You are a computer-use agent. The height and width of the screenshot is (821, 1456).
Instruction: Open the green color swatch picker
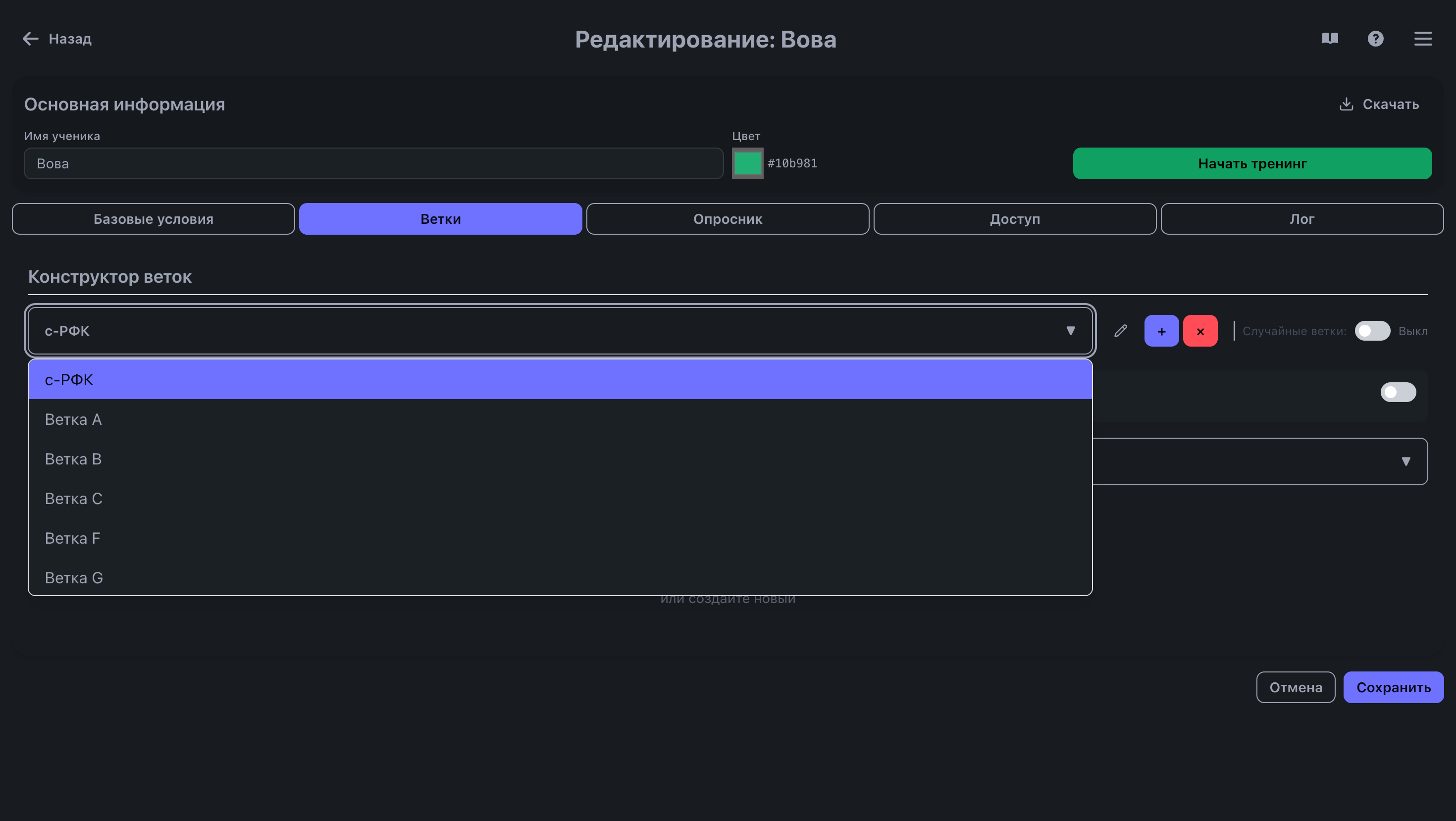pos(747,164)
